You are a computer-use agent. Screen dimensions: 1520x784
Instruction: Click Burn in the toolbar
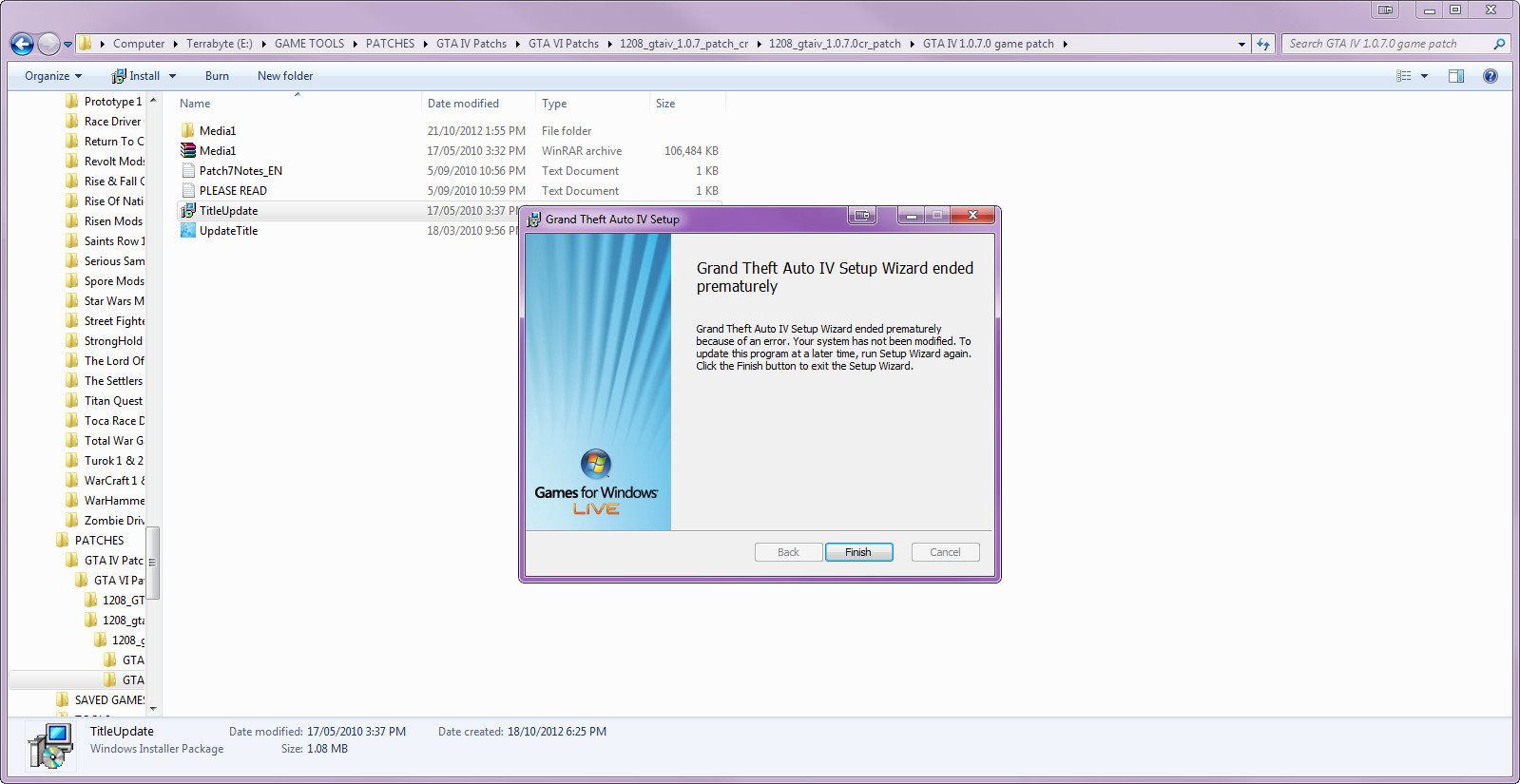click(217, 76)
